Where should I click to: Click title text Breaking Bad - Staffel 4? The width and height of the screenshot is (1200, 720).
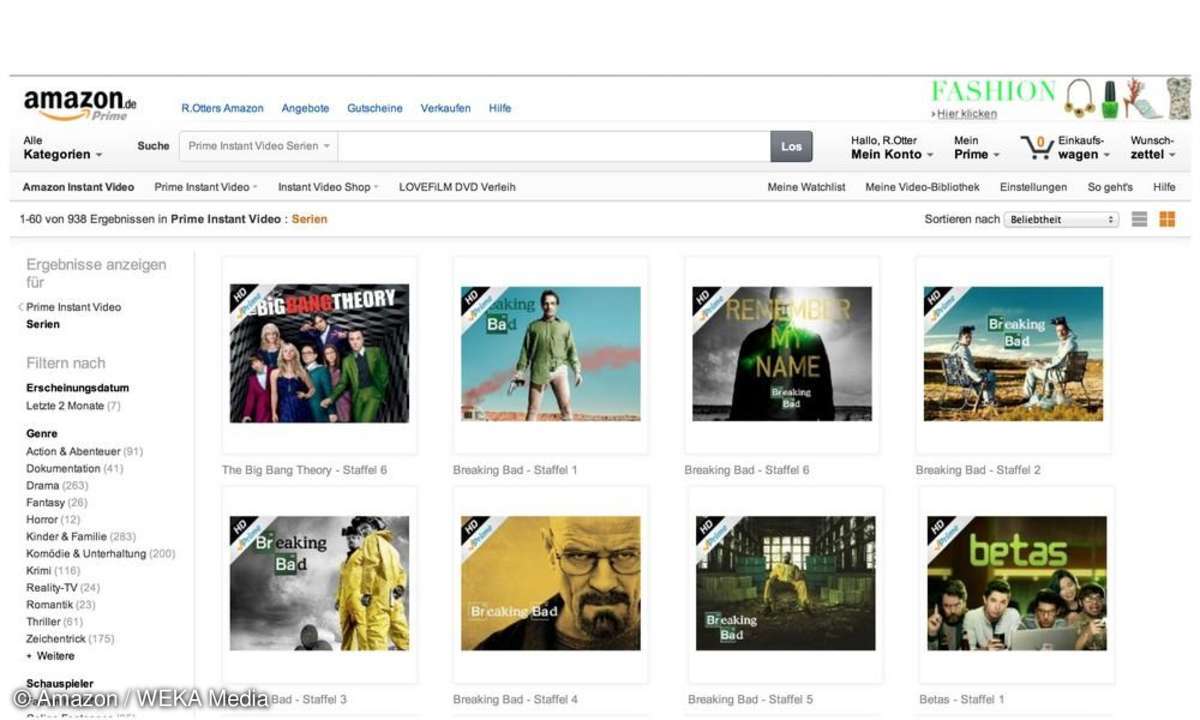click(x=515, y=699)
